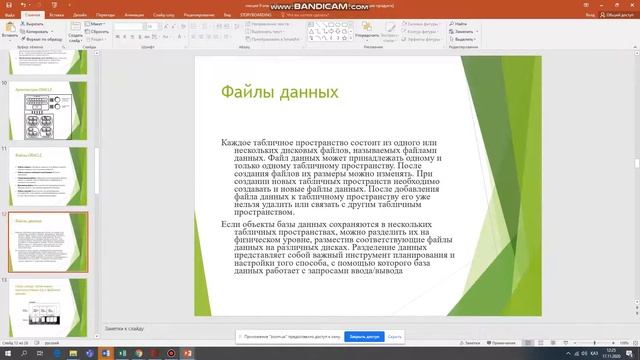640x360 pixels.
Task: Open Select (Выделить) dropdown
Action: click(x=462, y=39)
